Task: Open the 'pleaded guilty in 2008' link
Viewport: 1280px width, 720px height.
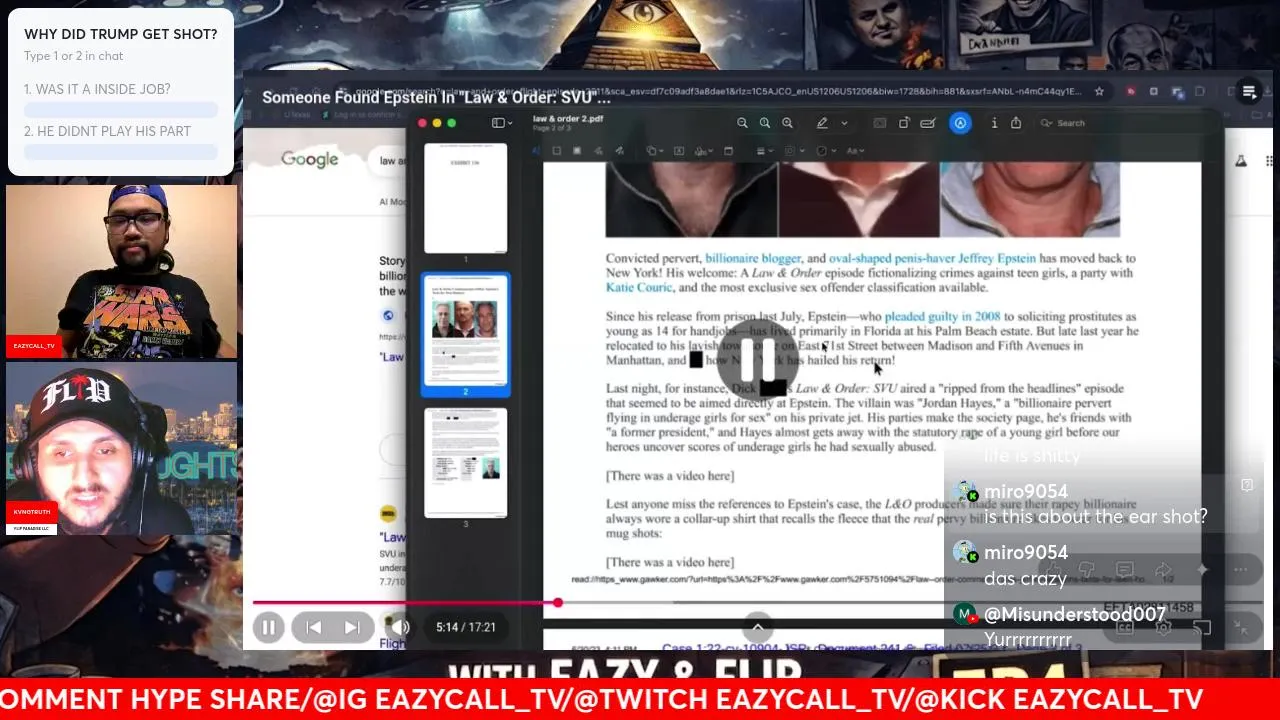Action: (942, 316)
